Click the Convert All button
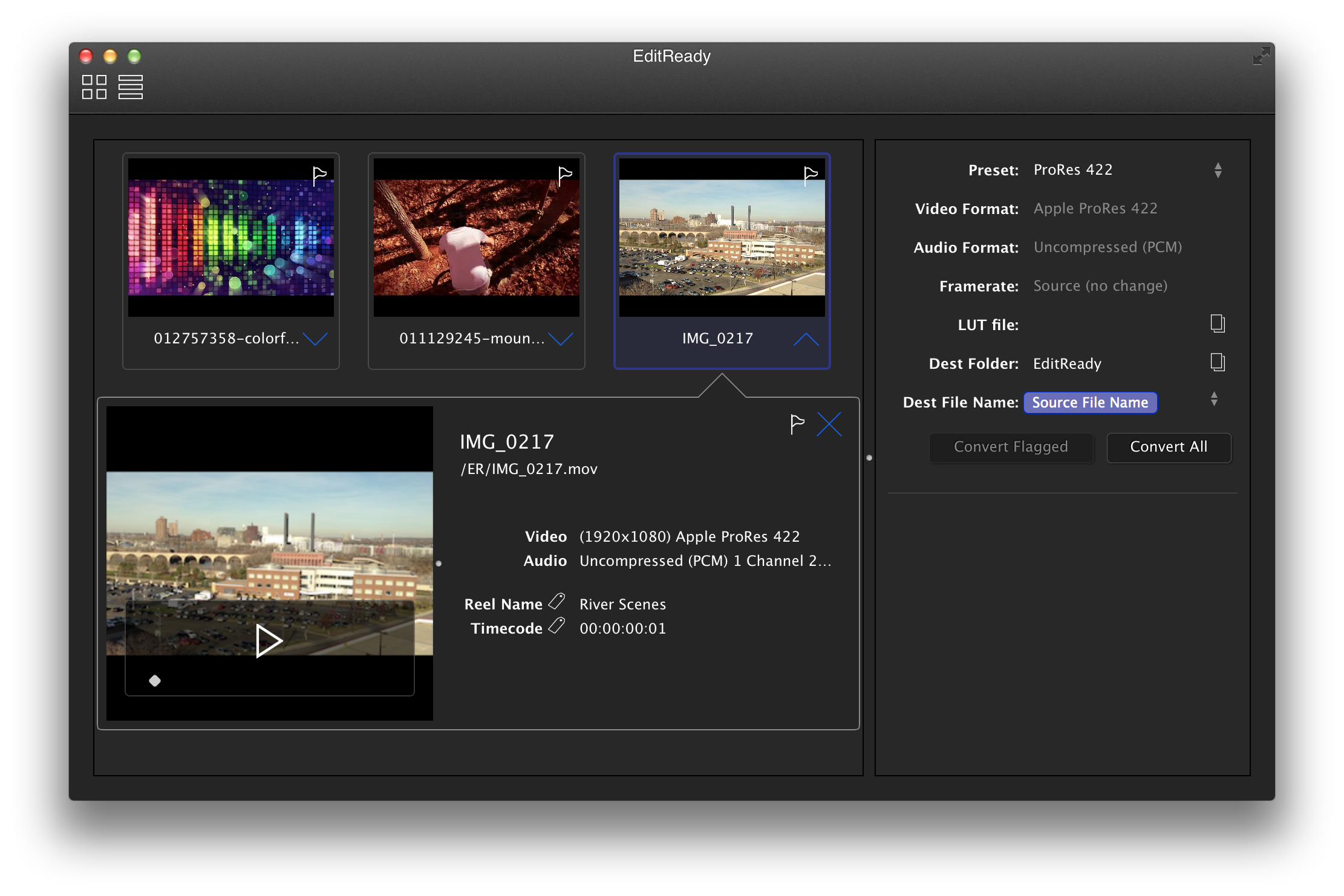This screenshot has width=1344, height=896. pyautogui.click(x=1168, y=447)
